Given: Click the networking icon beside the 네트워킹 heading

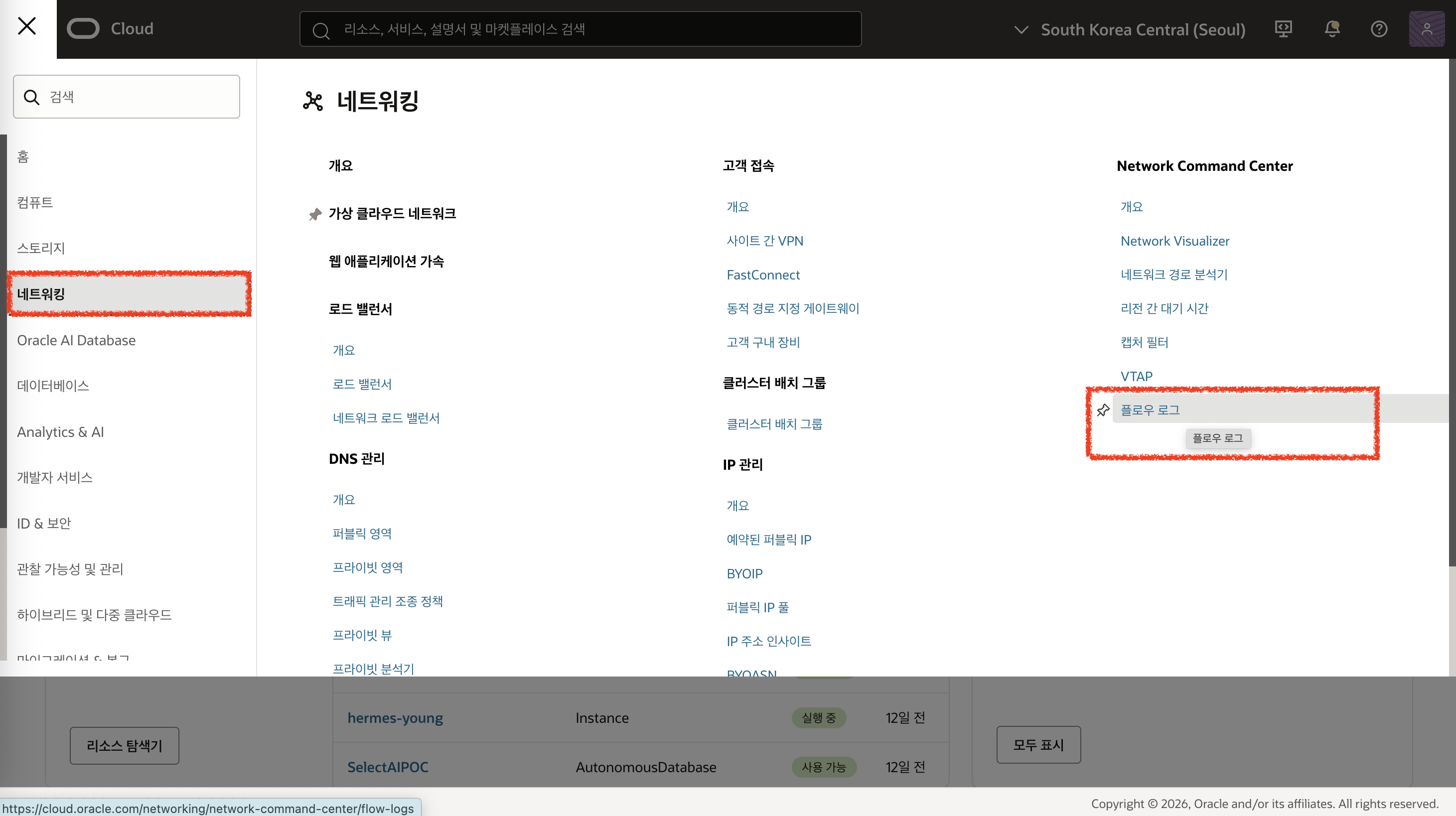Looking at the screenshot, I should coord(313,101).
